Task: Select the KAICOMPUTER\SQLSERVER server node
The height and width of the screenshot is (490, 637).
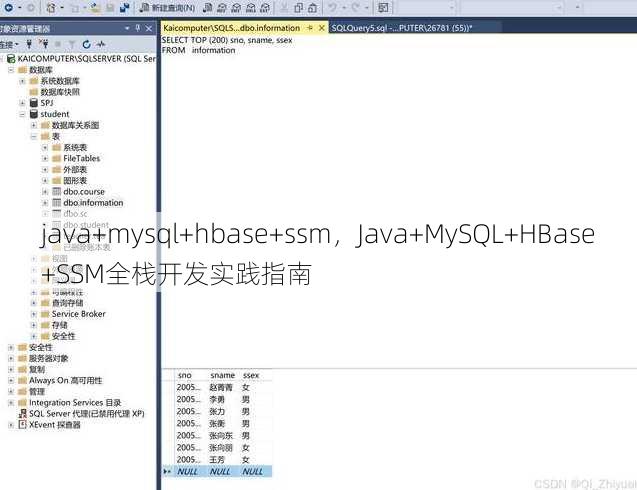Action: coord(87,59)
